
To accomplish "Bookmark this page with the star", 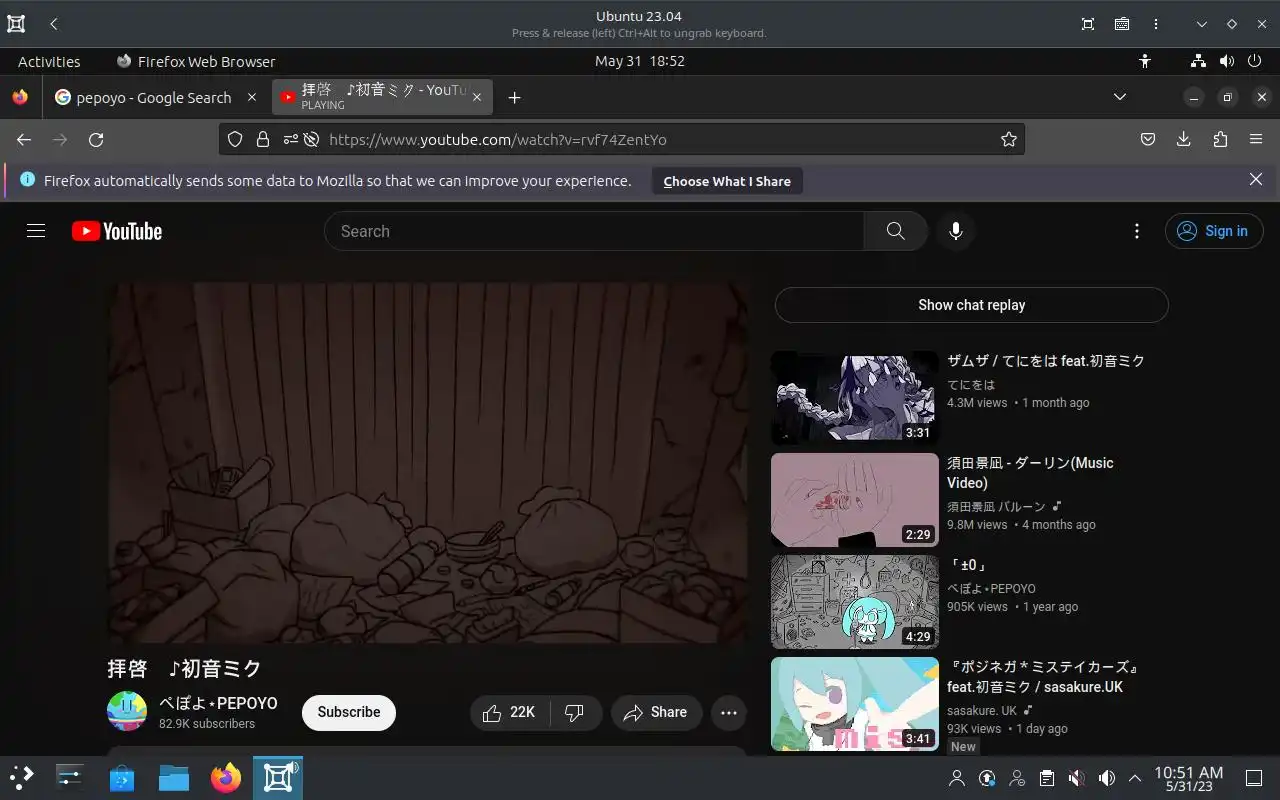I will pos(1009,140).
